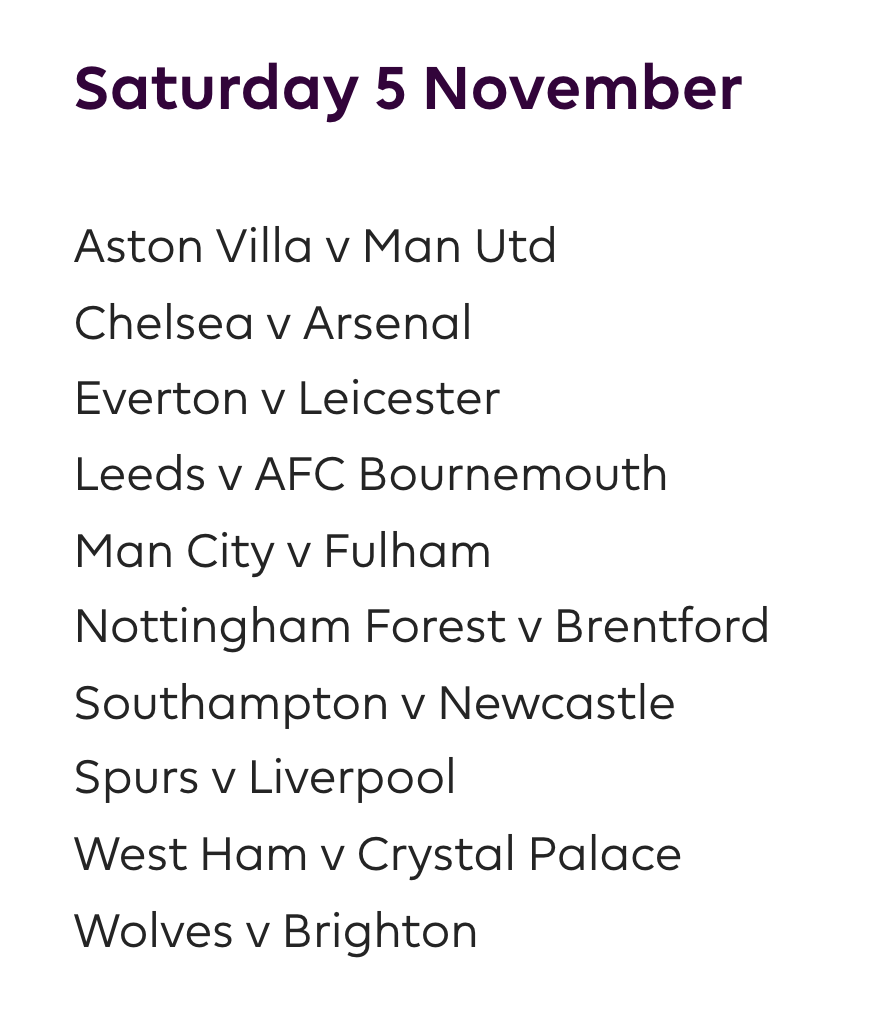
Task: Click the Man Utd team name
Action: pyautogui.click(x=459, y=247)
